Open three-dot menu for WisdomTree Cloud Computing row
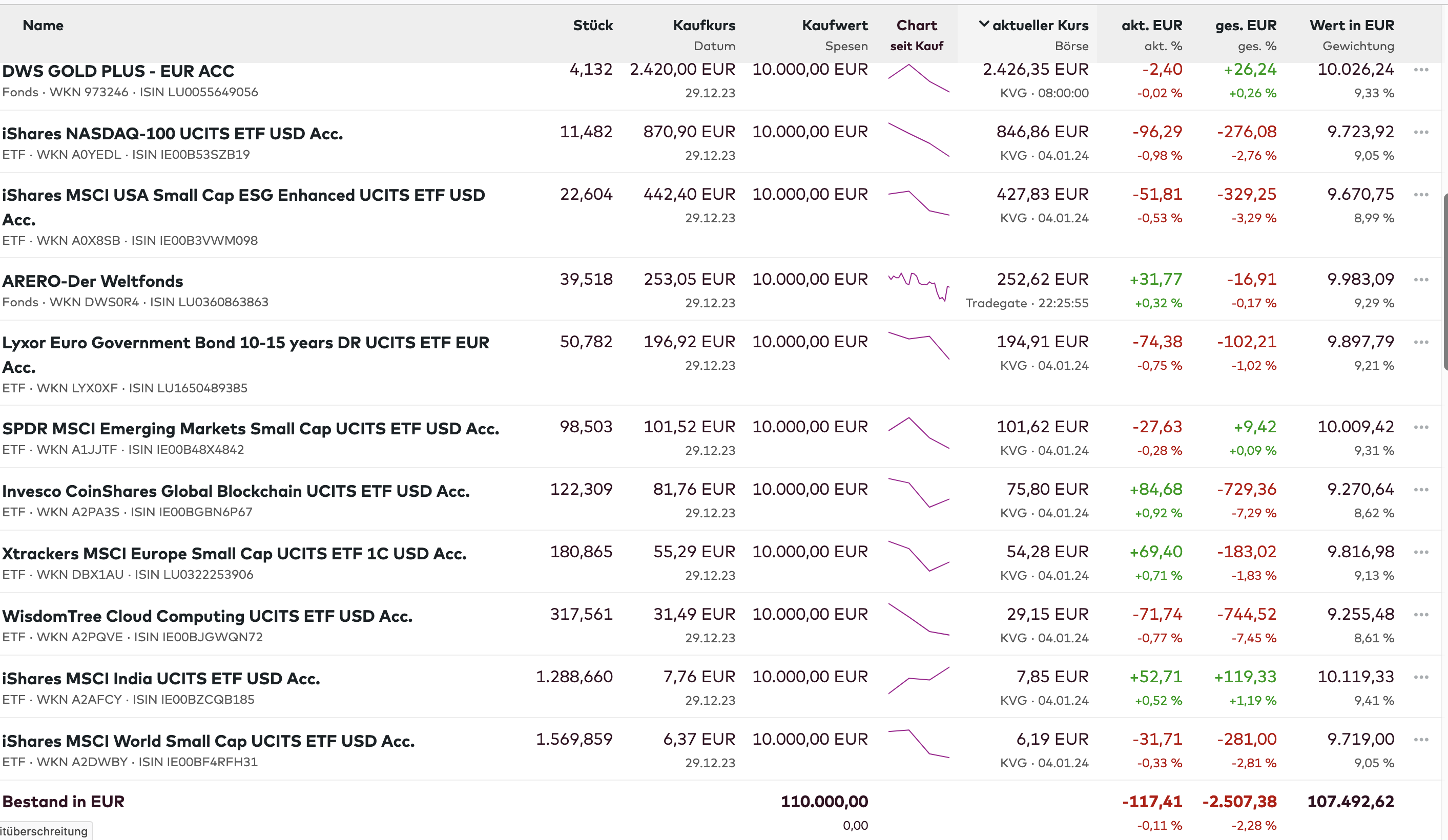Screen dimensions: 1448x840 (x=1421, y=615)
